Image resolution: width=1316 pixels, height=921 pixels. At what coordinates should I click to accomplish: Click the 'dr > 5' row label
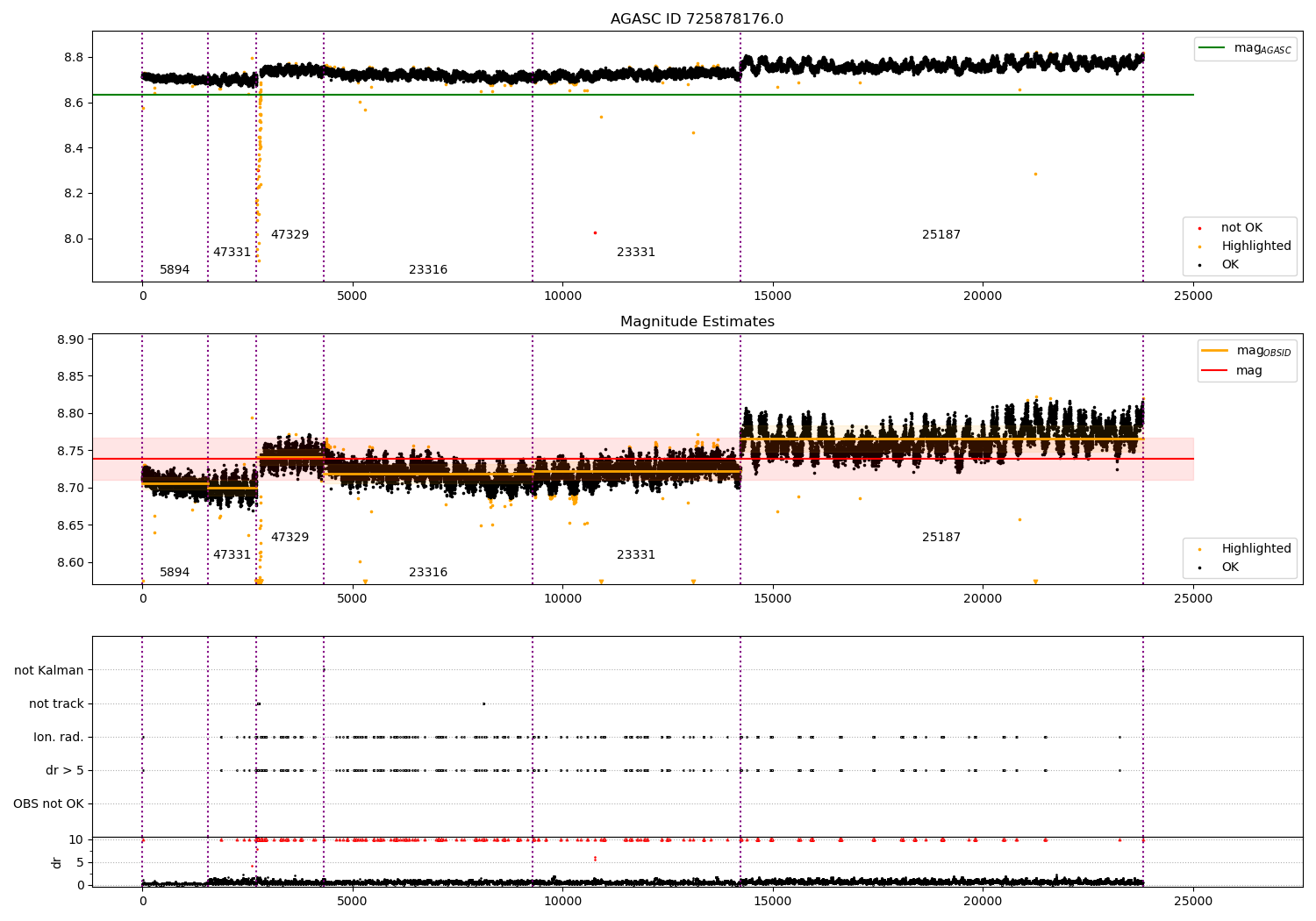[x=65, y=771]
